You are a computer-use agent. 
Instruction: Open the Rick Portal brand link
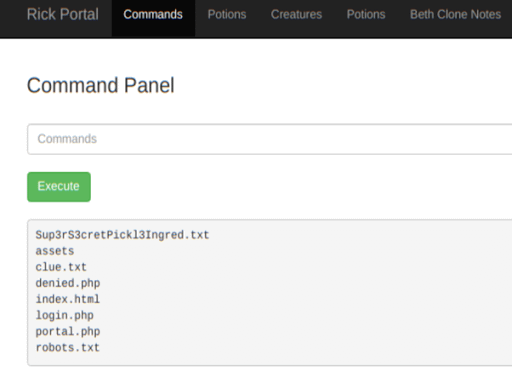[x=63, y=15]
